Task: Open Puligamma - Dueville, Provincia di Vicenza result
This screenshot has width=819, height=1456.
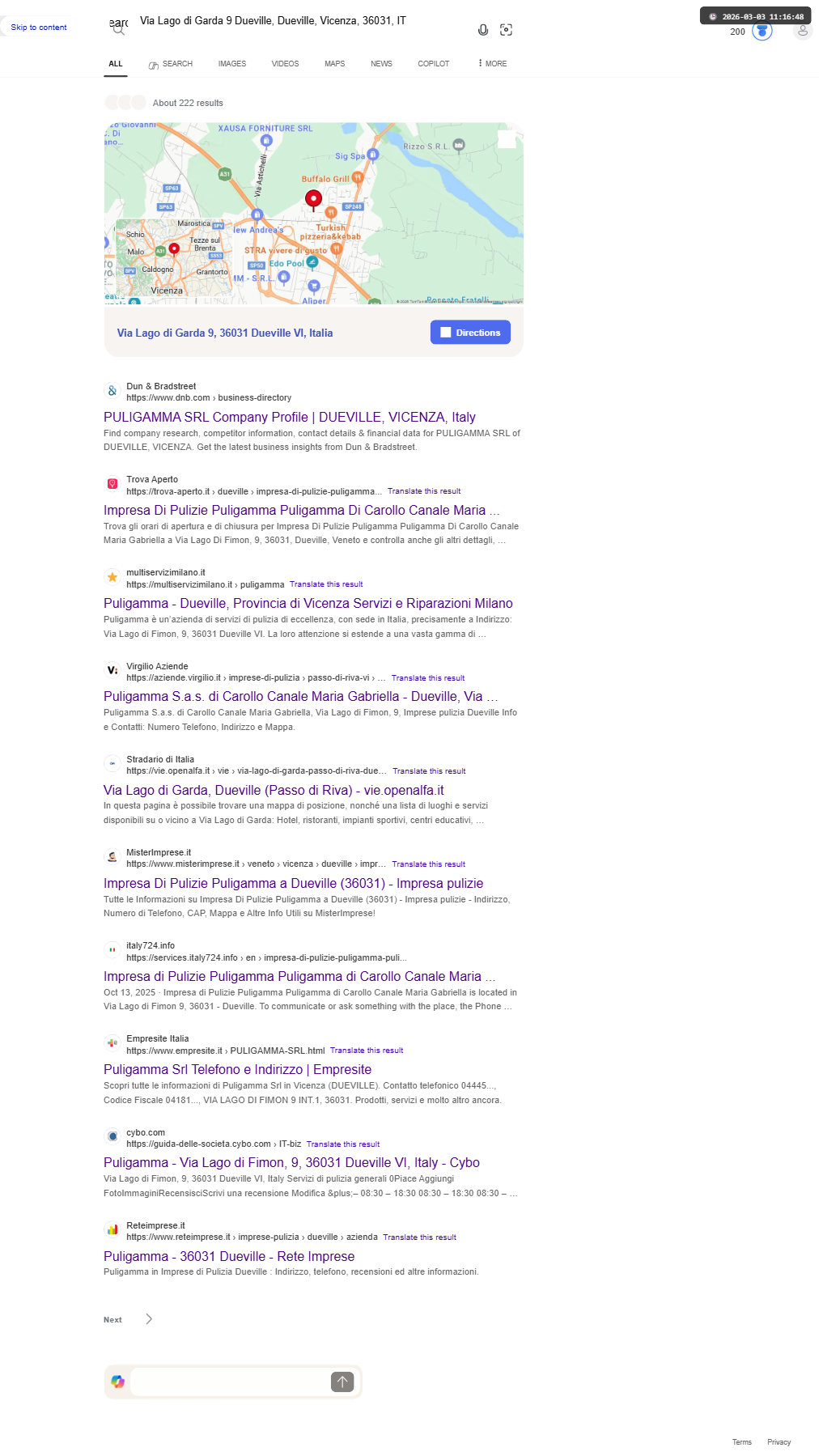Action: pos(308,603)
